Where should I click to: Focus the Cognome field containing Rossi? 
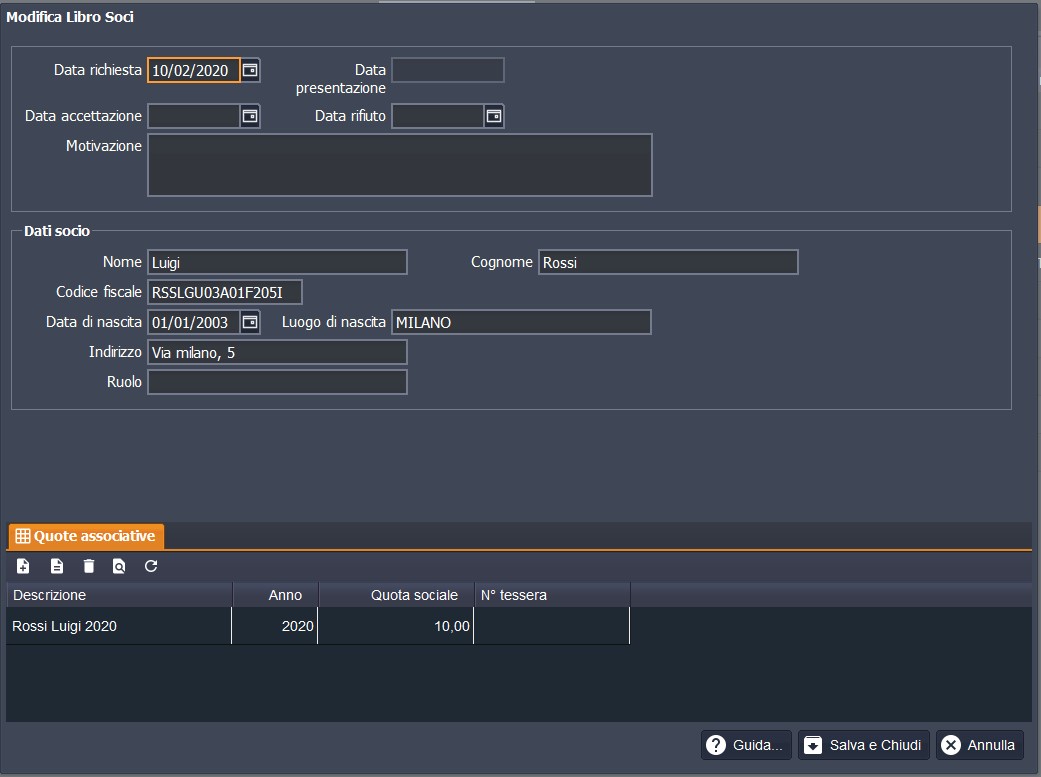(668, 262)
